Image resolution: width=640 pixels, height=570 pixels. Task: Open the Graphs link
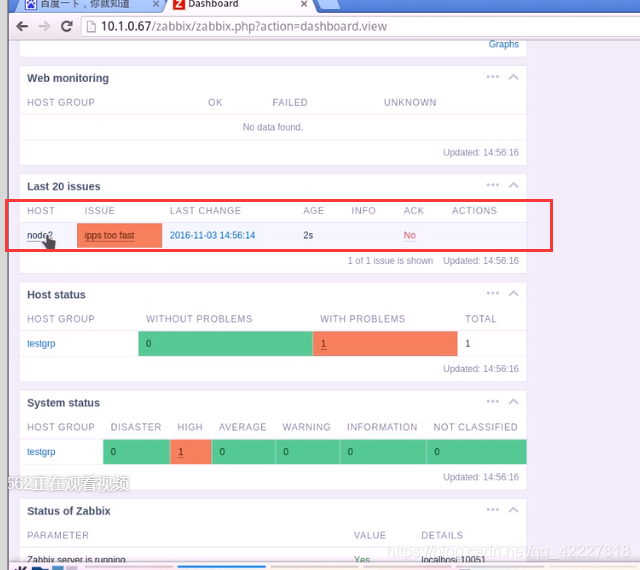(504, 44)
